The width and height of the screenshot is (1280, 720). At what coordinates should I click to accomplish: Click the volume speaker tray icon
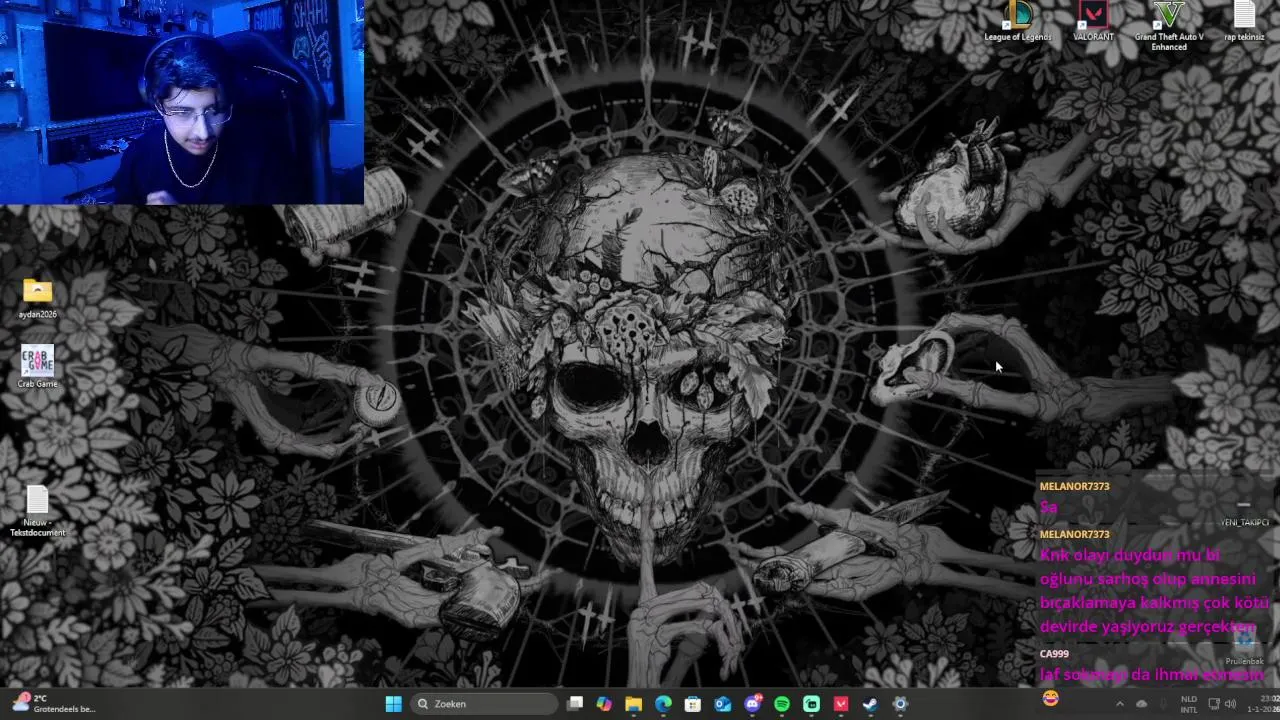1230,704
